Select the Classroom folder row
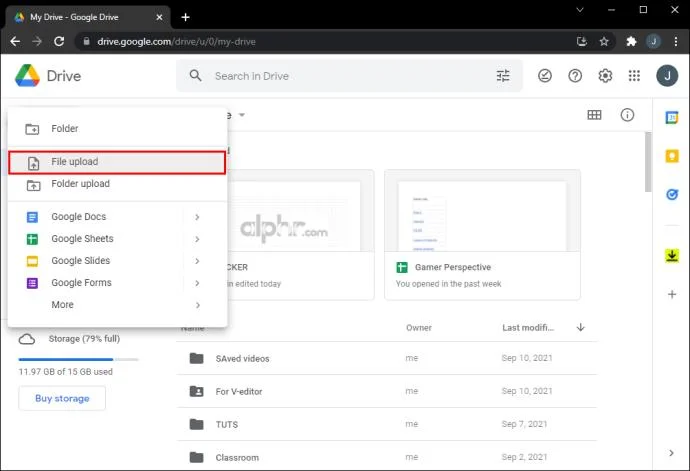Screen dimensions: 690x471 387,456
